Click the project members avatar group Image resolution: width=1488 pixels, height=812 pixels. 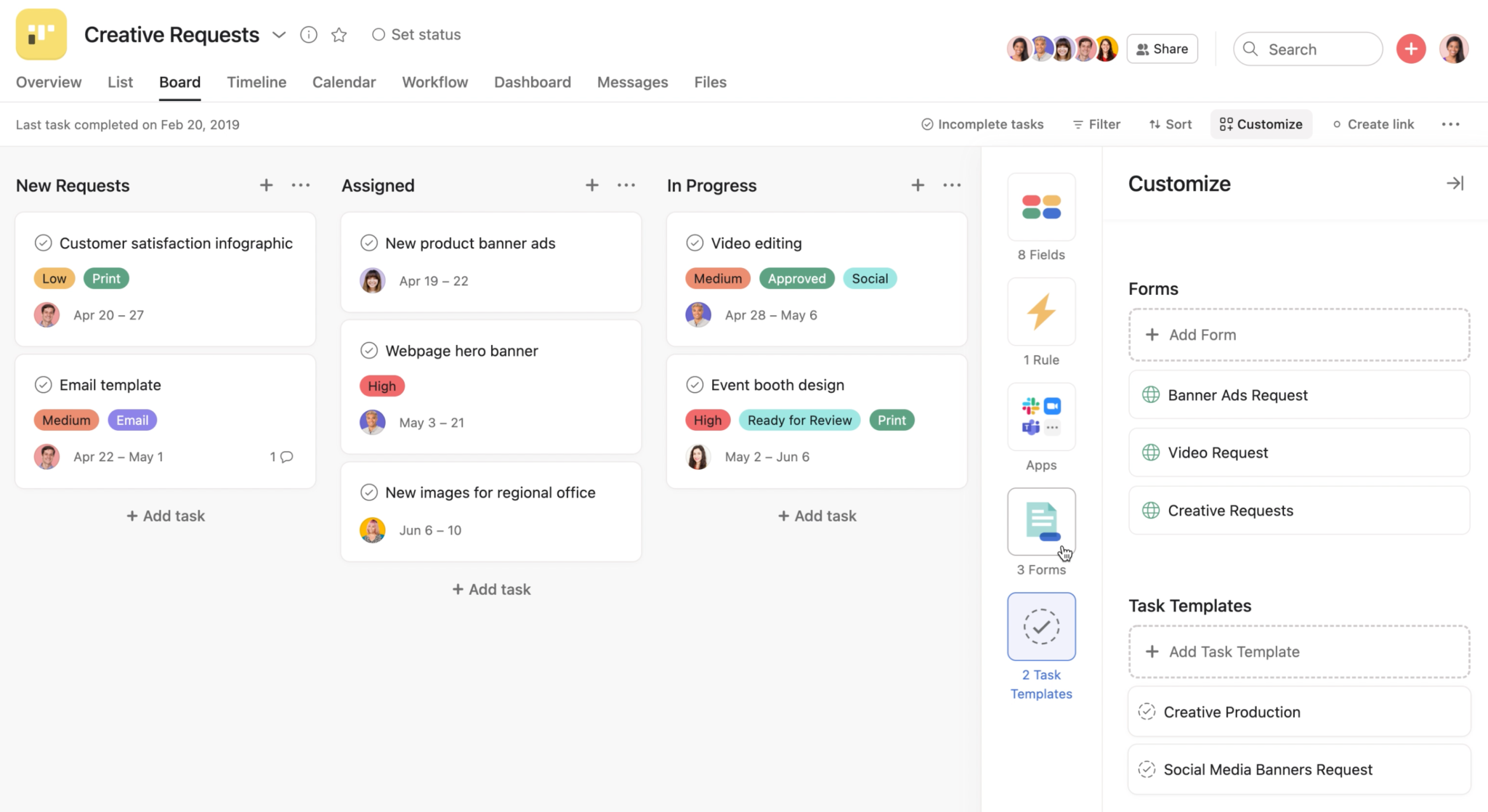1062,49
